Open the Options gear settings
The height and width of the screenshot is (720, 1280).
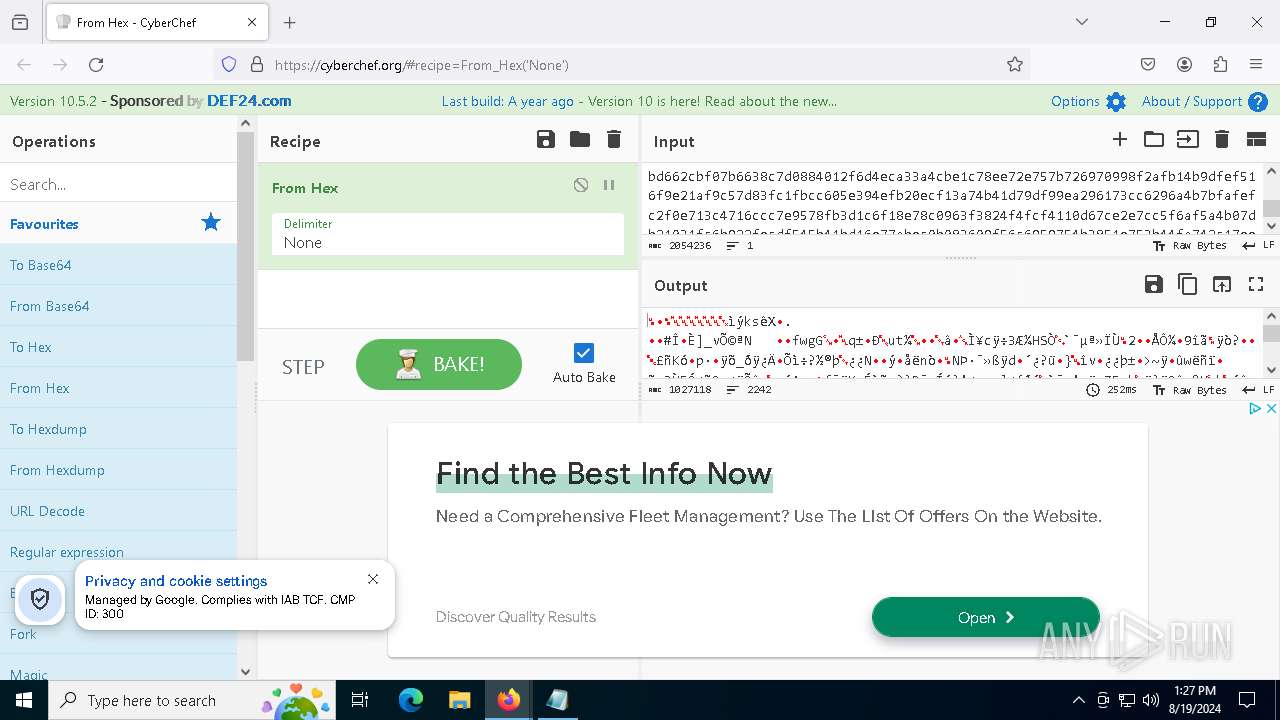[x=1088, y=101]
